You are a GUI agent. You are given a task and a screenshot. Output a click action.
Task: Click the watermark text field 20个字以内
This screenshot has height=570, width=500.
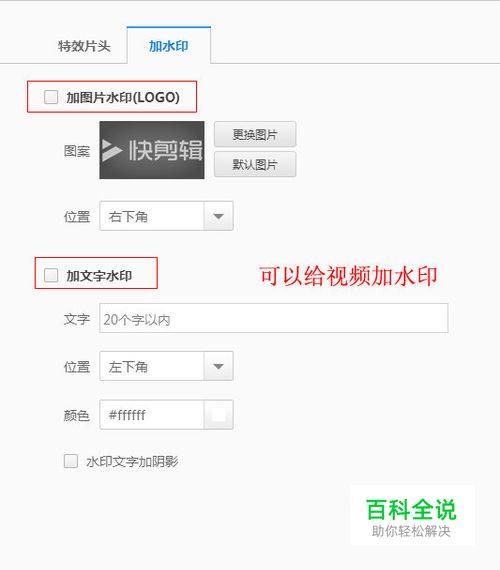[274, 318]
